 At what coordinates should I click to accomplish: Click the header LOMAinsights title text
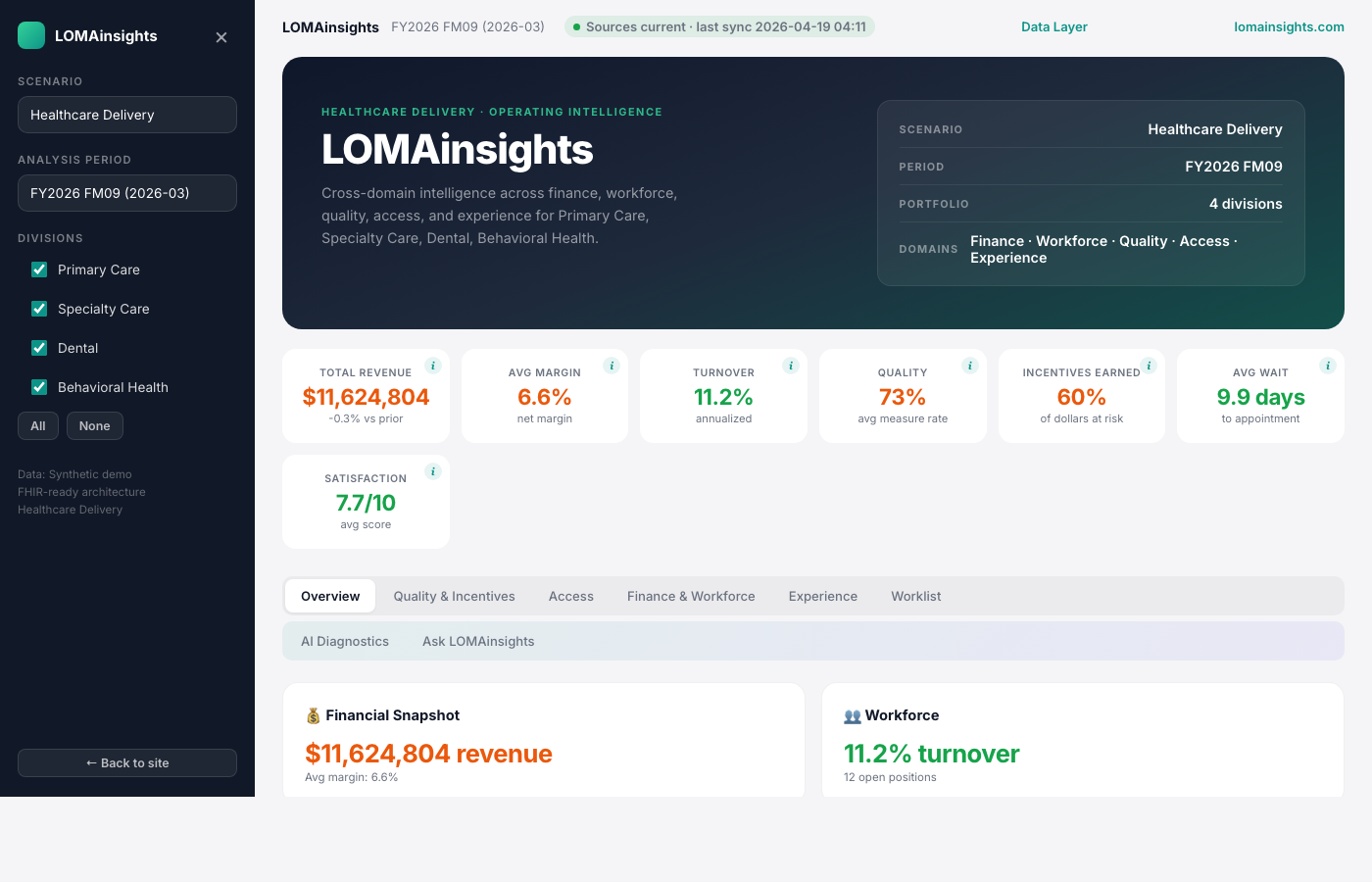pos(330,27)
